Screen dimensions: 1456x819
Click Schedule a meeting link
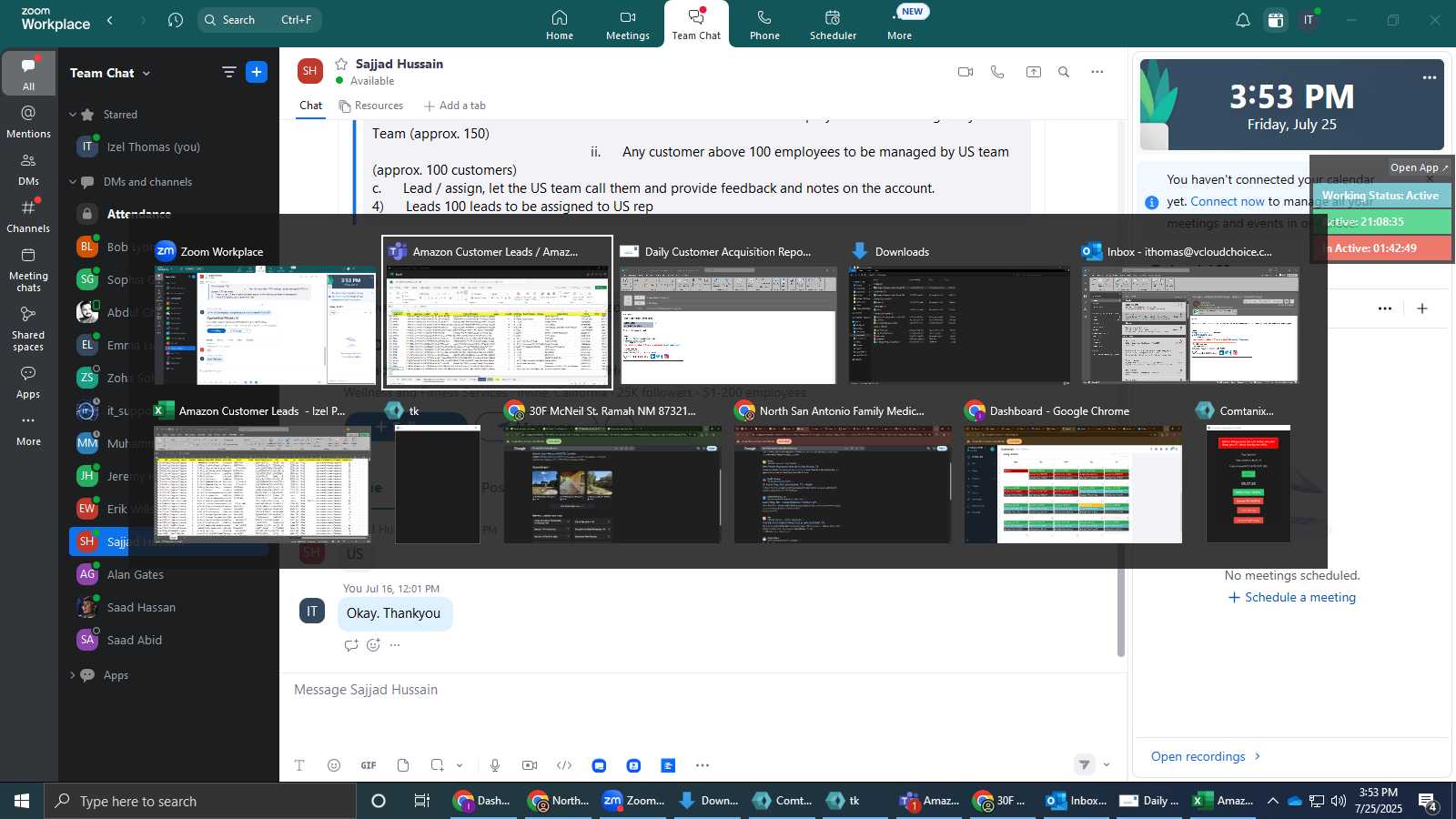click(1292, 597)
